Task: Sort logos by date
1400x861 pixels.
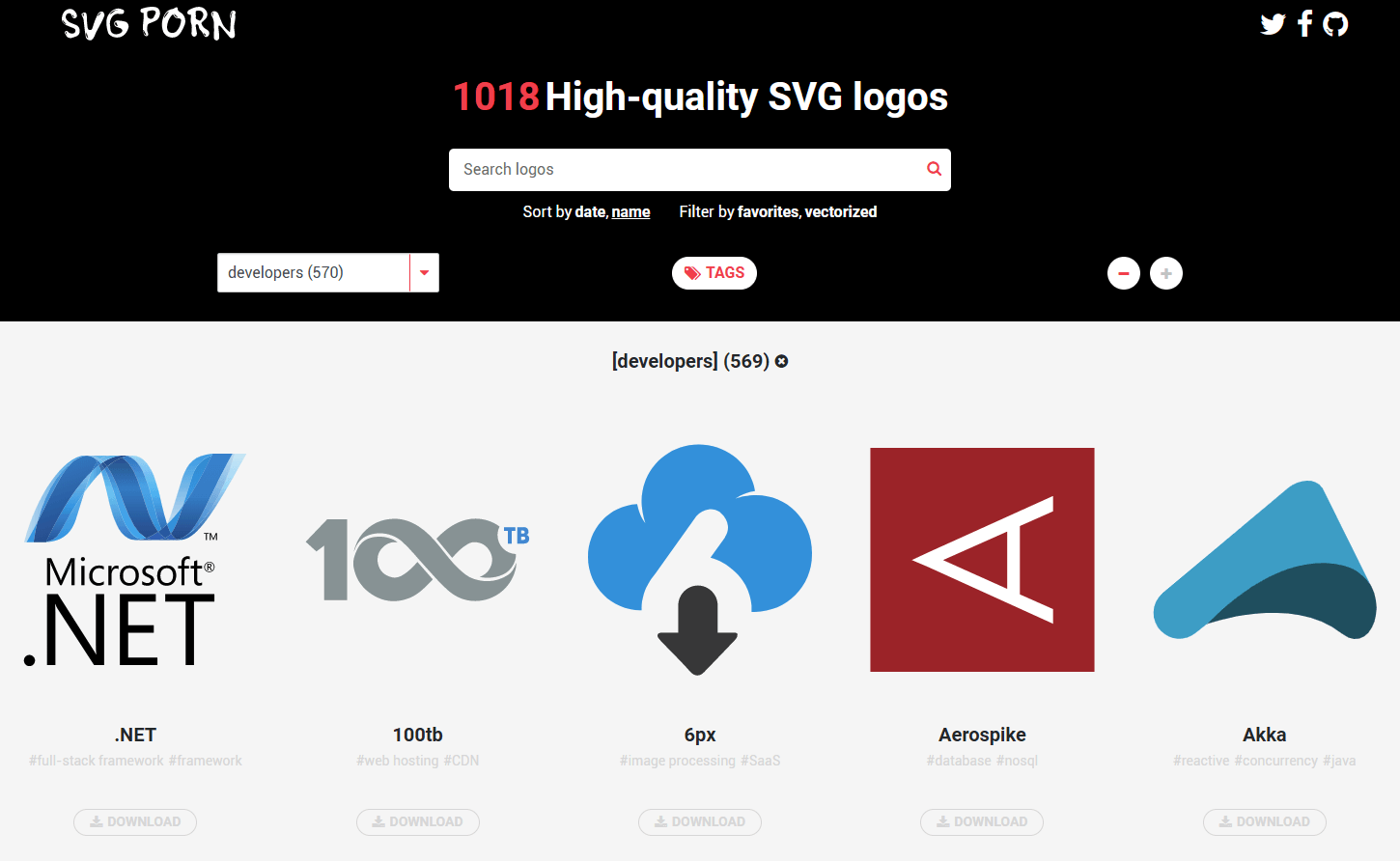Action: [590, 211]
